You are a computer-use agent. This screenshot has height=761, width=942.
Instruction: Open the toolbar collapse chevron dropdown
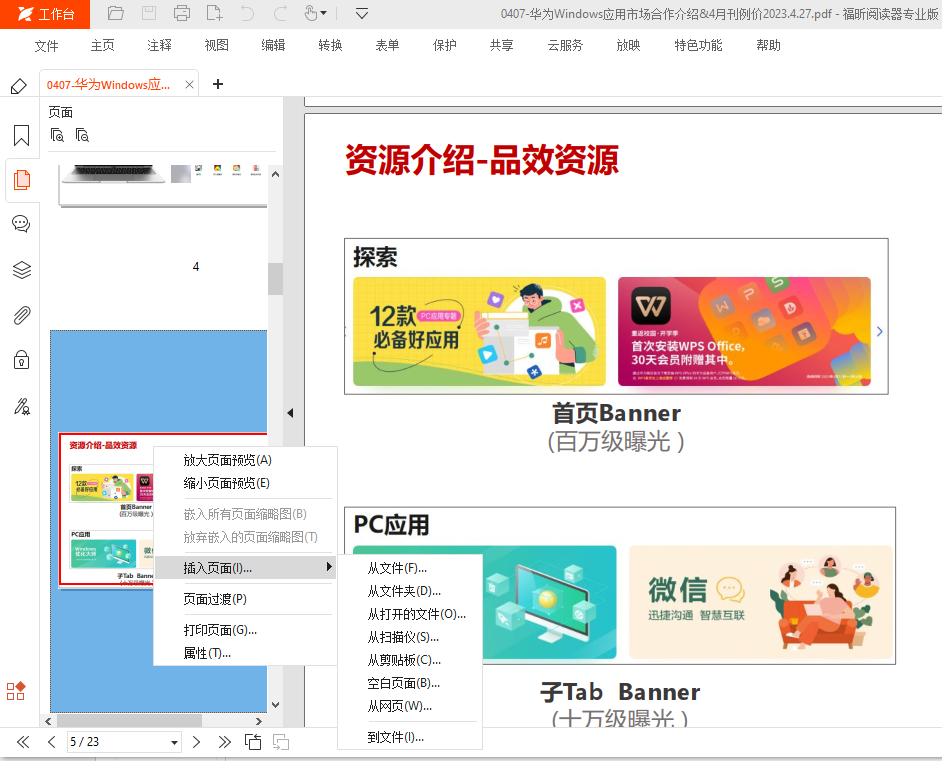pyautogui.click(x=361, y=14)
